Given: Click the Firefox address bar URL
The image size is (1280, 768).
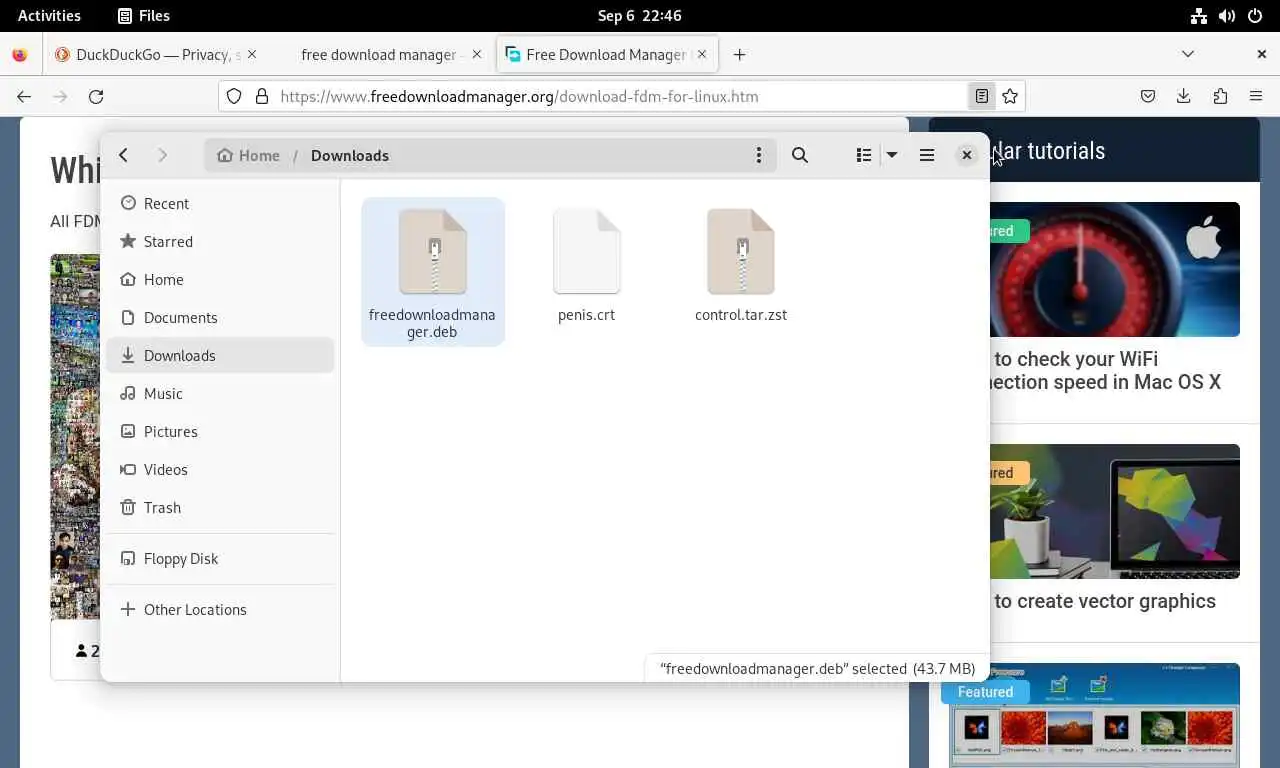Looking at the screenshot, I should point(519,96).
